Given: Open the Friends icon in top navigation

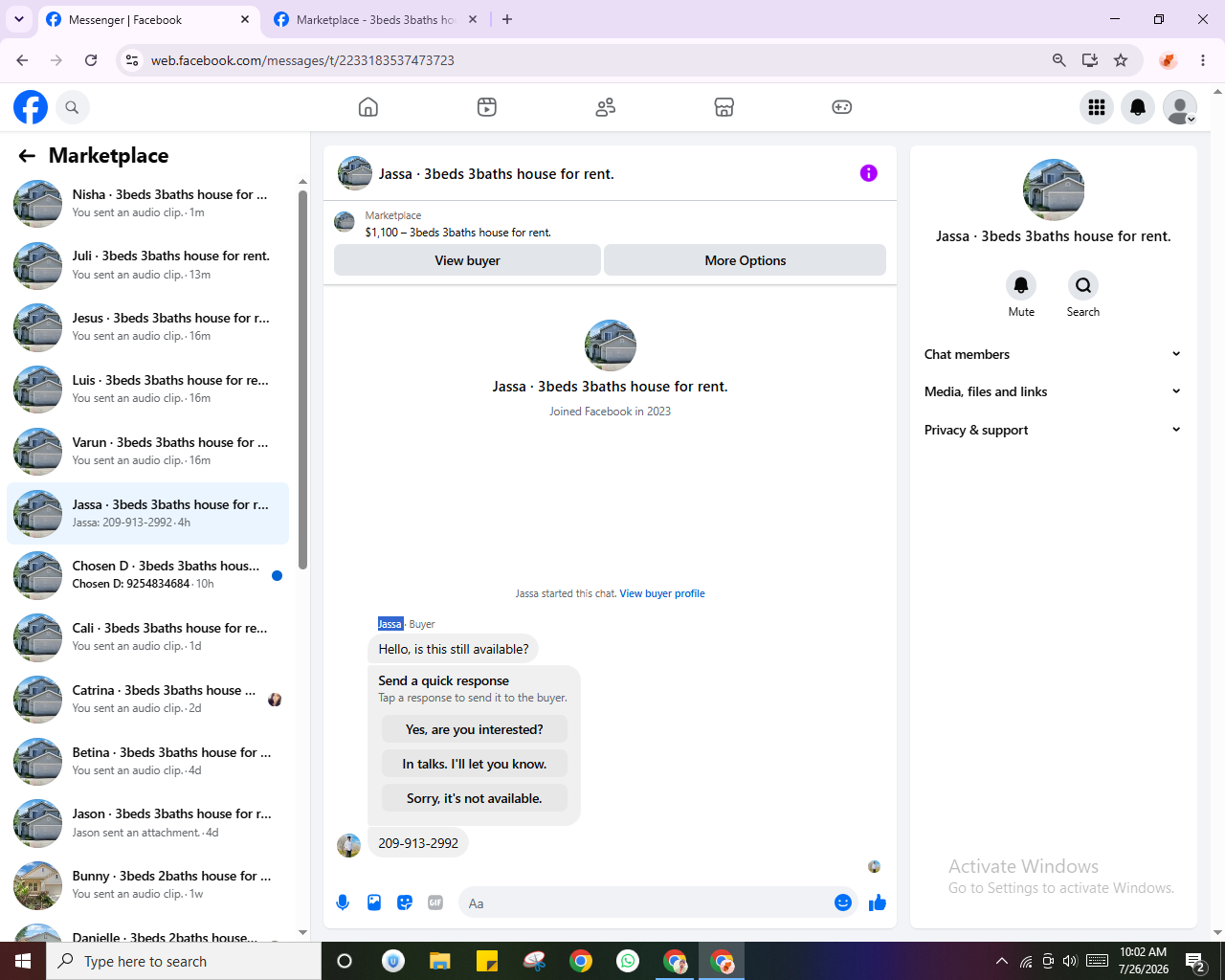Looking at the screenshot, I should [x=606, y=107].
